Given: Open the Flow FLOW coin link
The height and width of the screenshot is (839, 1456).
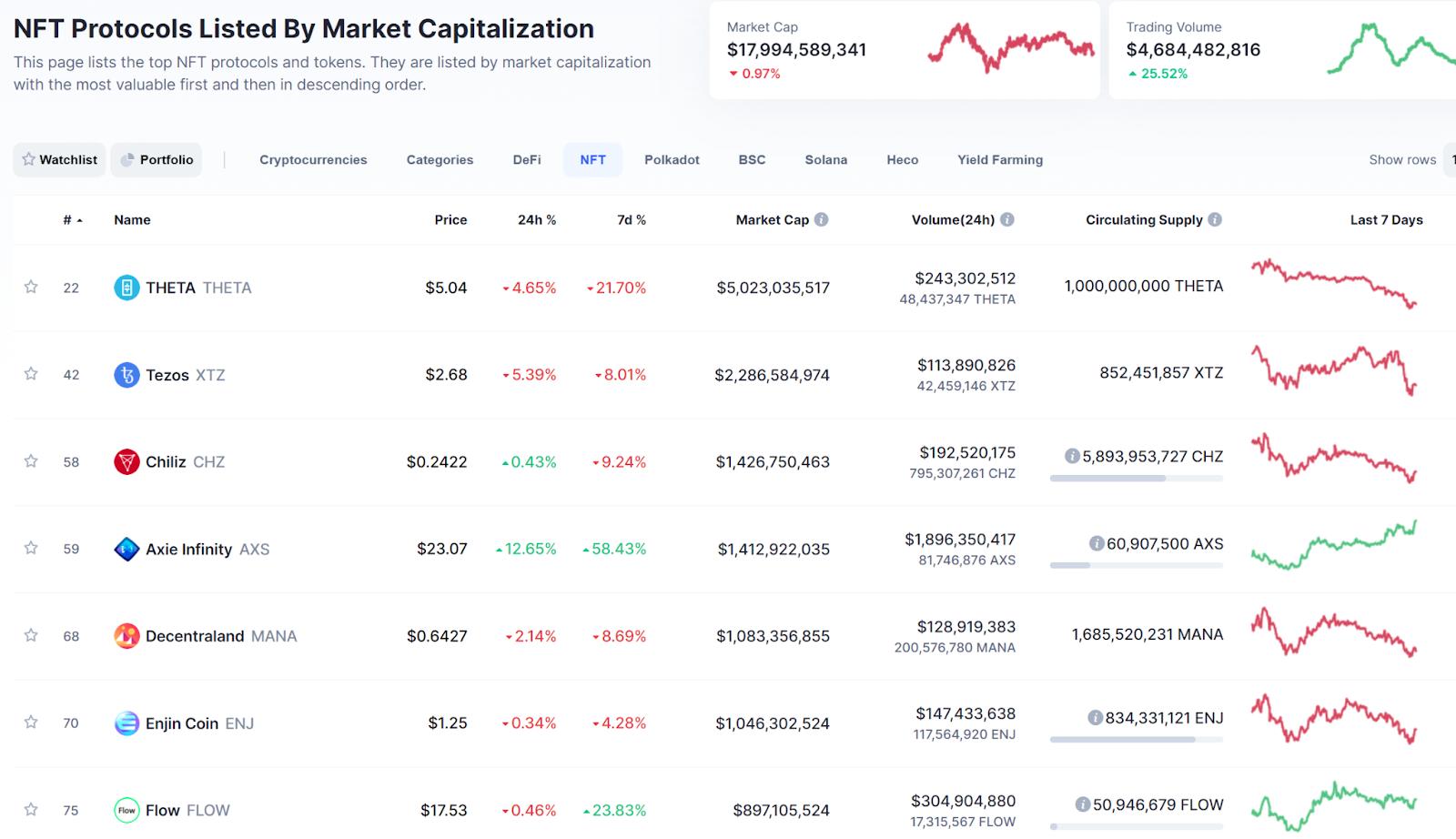Looking at the screenshot, I should pyautogui.click(x=187, y=810).
